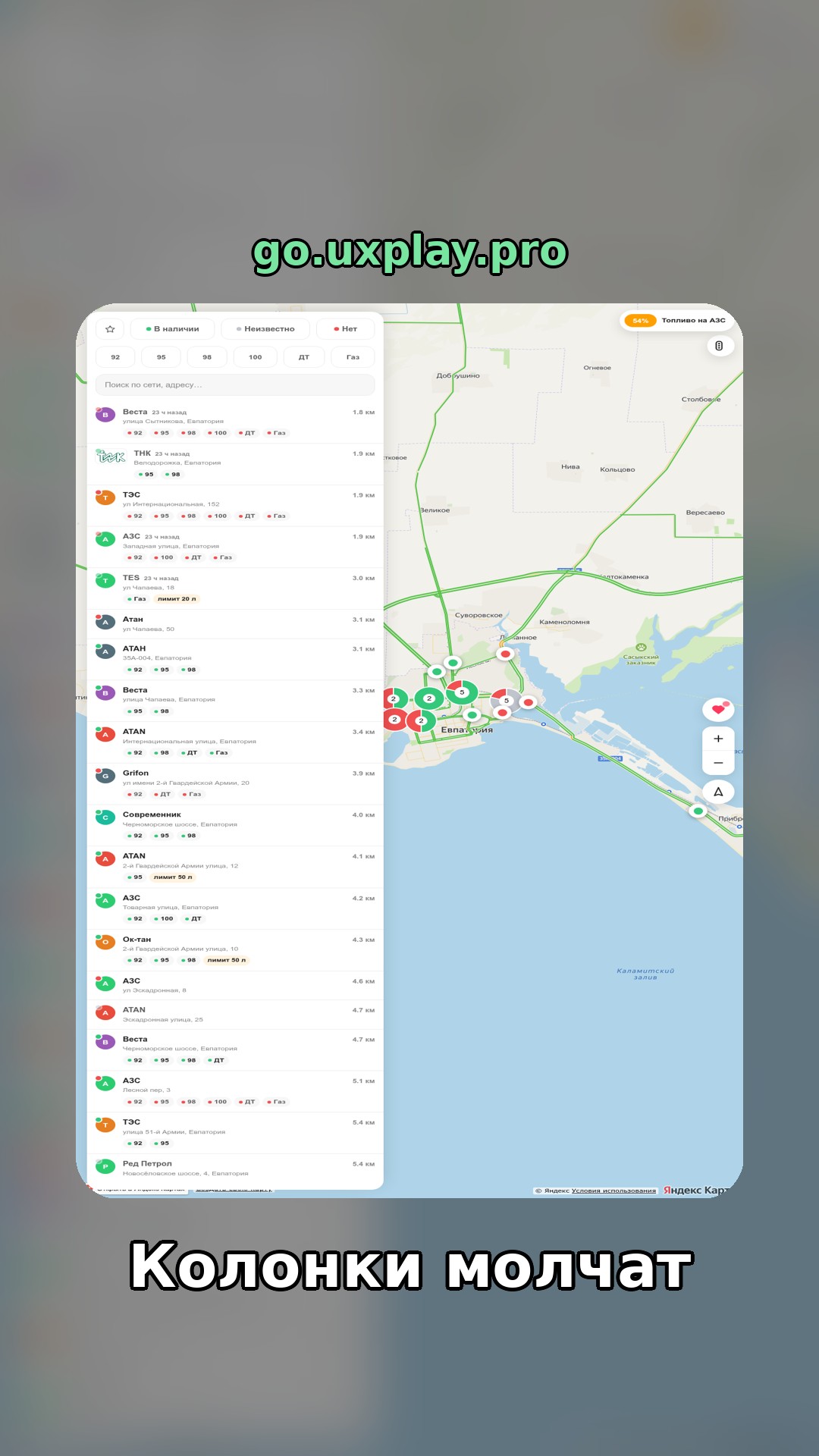The width and height of the screenshot is (819, 1456).
Task: Select Веста icon on улица Чапаева
Action: (105, 693)
